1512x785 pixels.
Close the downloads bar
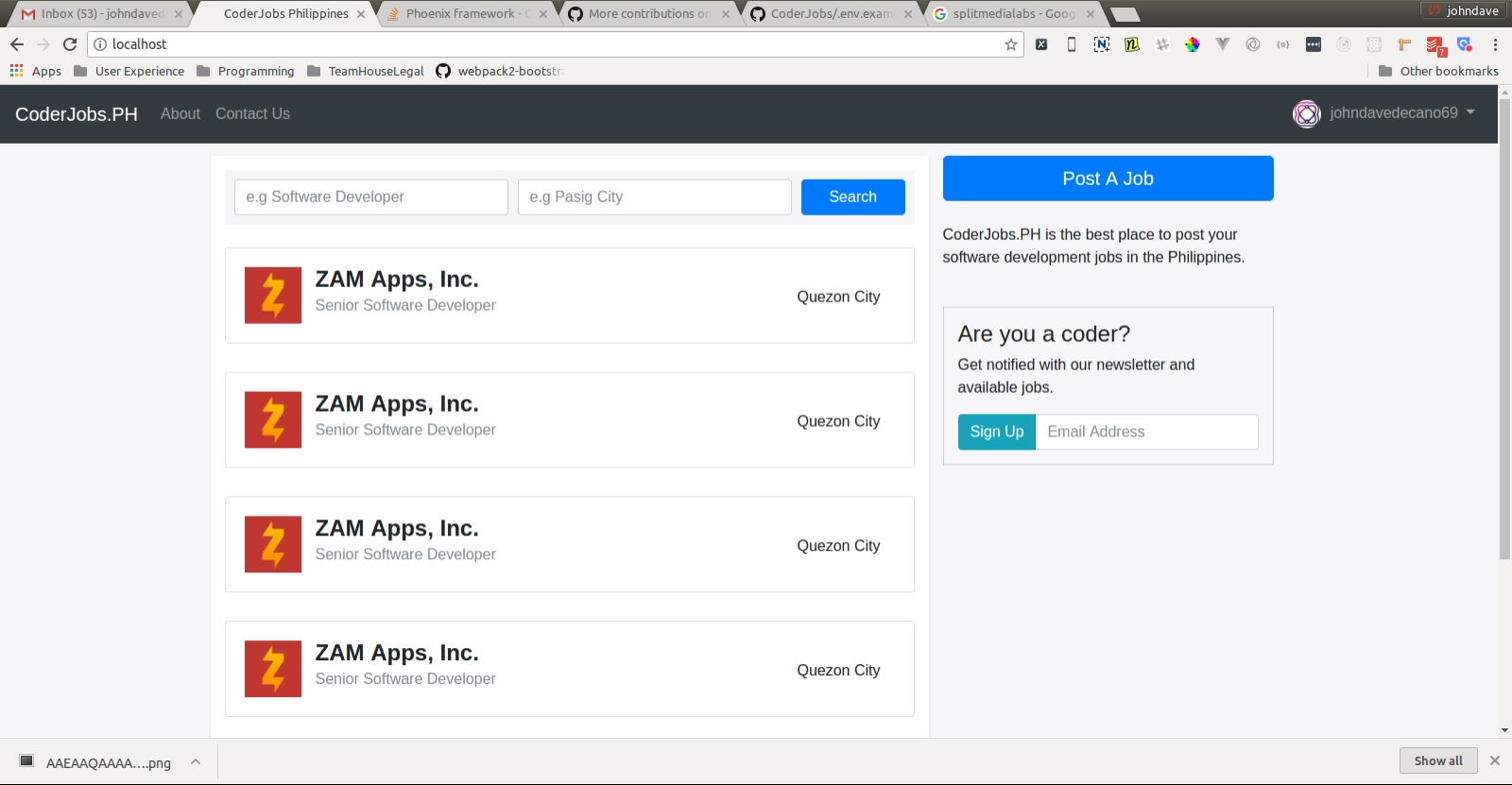[1495, 760]
